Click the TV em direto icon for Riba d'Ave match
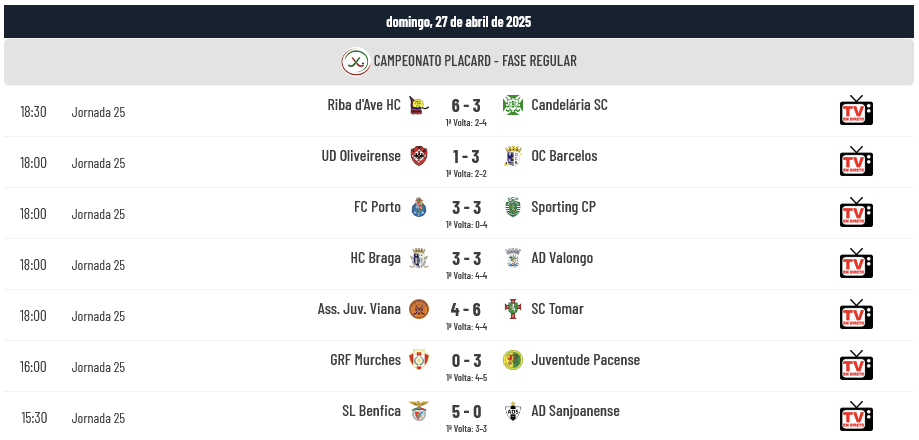 (856, 110)
